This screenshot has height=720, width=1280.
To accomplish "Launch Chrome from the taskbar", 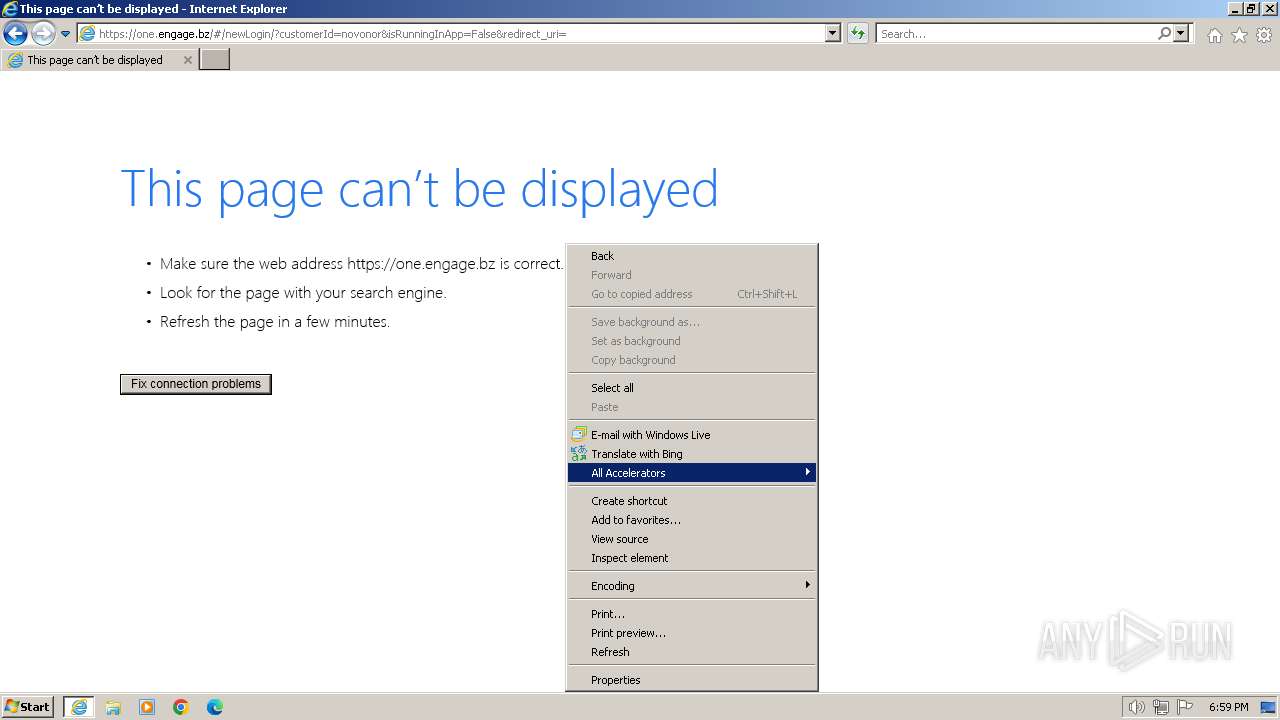I will (x=181, y=707).
